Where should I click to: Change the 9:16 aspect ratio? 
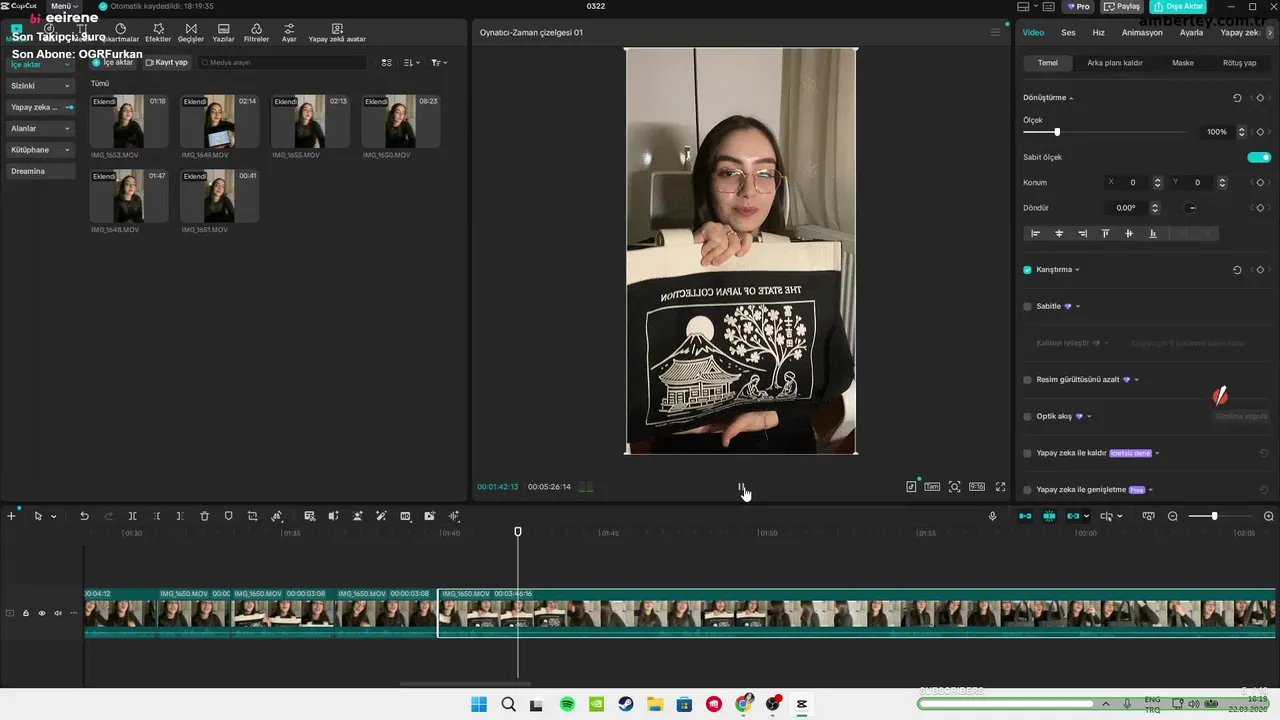point(977,487)
